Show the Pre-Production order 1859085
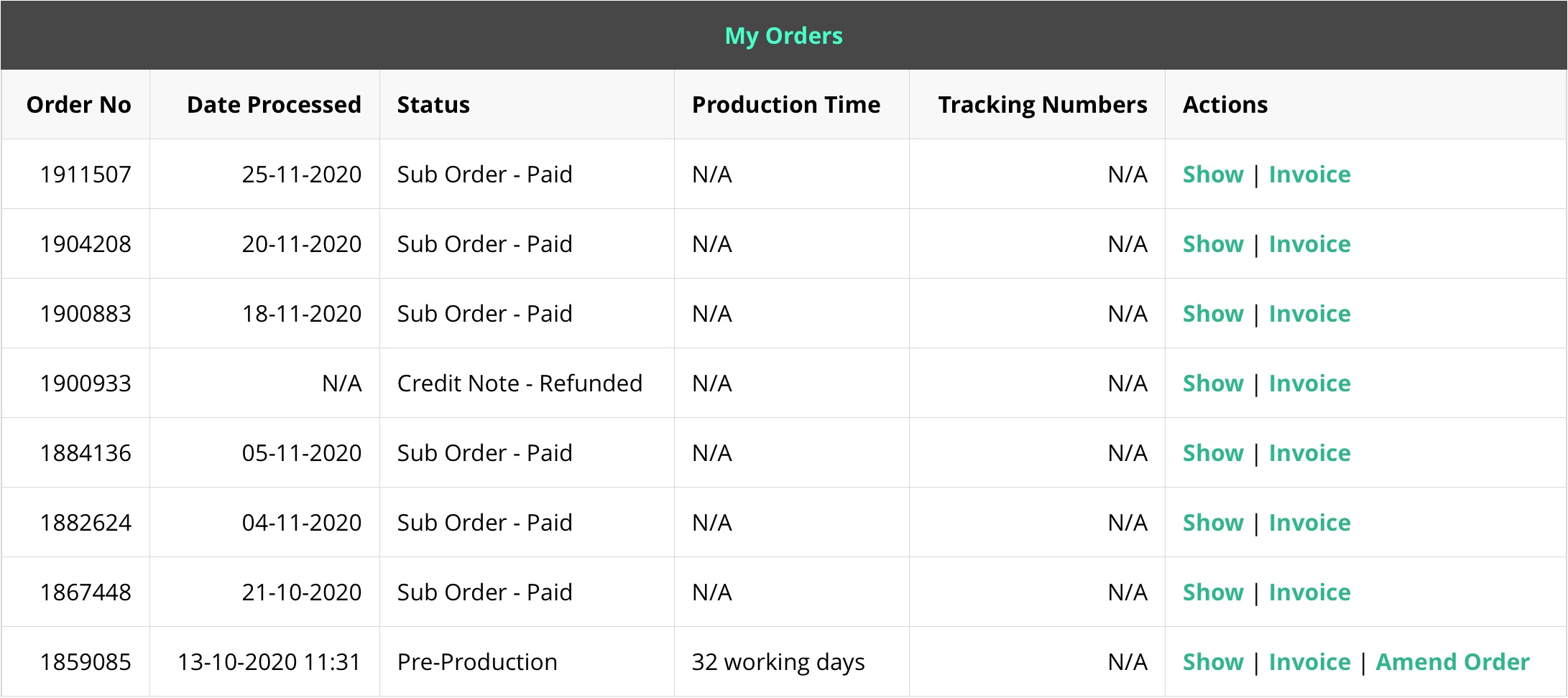This screenshot has height=698, width=1568. point(1213,662)
